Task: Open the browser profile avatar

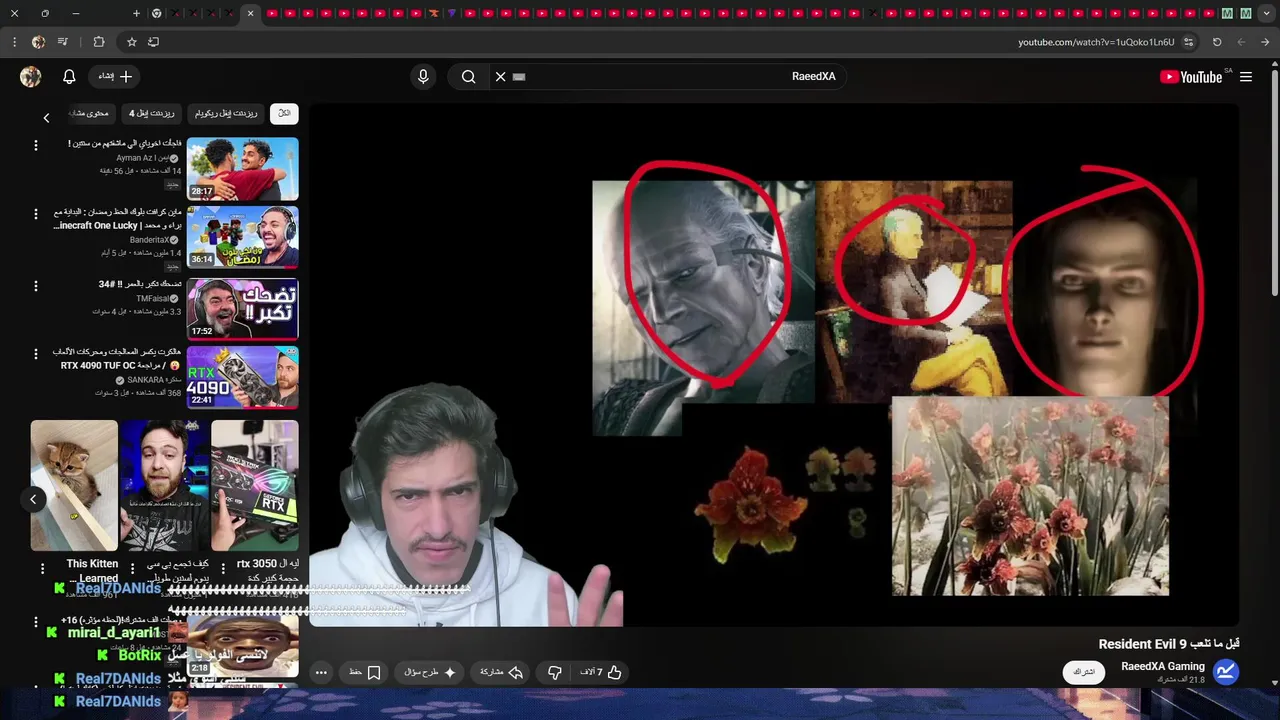Action: [x=38, y=42]
